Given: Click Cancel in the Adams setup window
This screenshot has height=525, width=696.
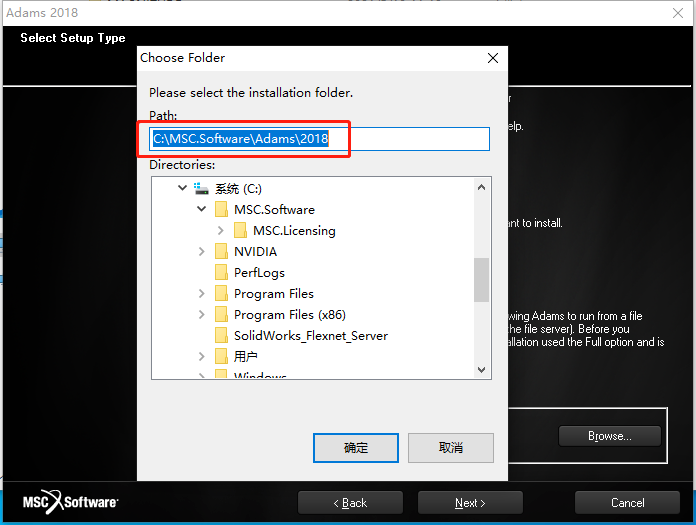Looking at the screenshot, I should click(627, 503).
